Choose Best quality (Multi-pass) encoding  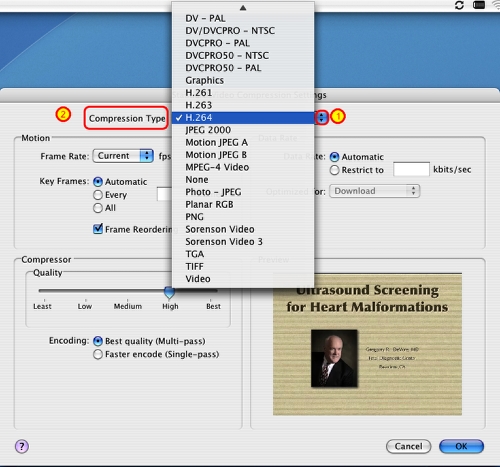[x=98, y=341]
